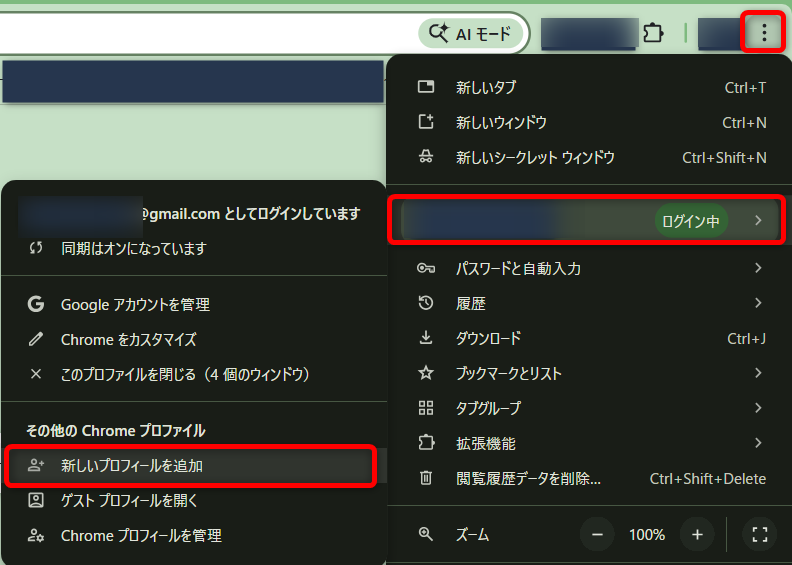Click the zoom out minus button

(x=597, y=535)
